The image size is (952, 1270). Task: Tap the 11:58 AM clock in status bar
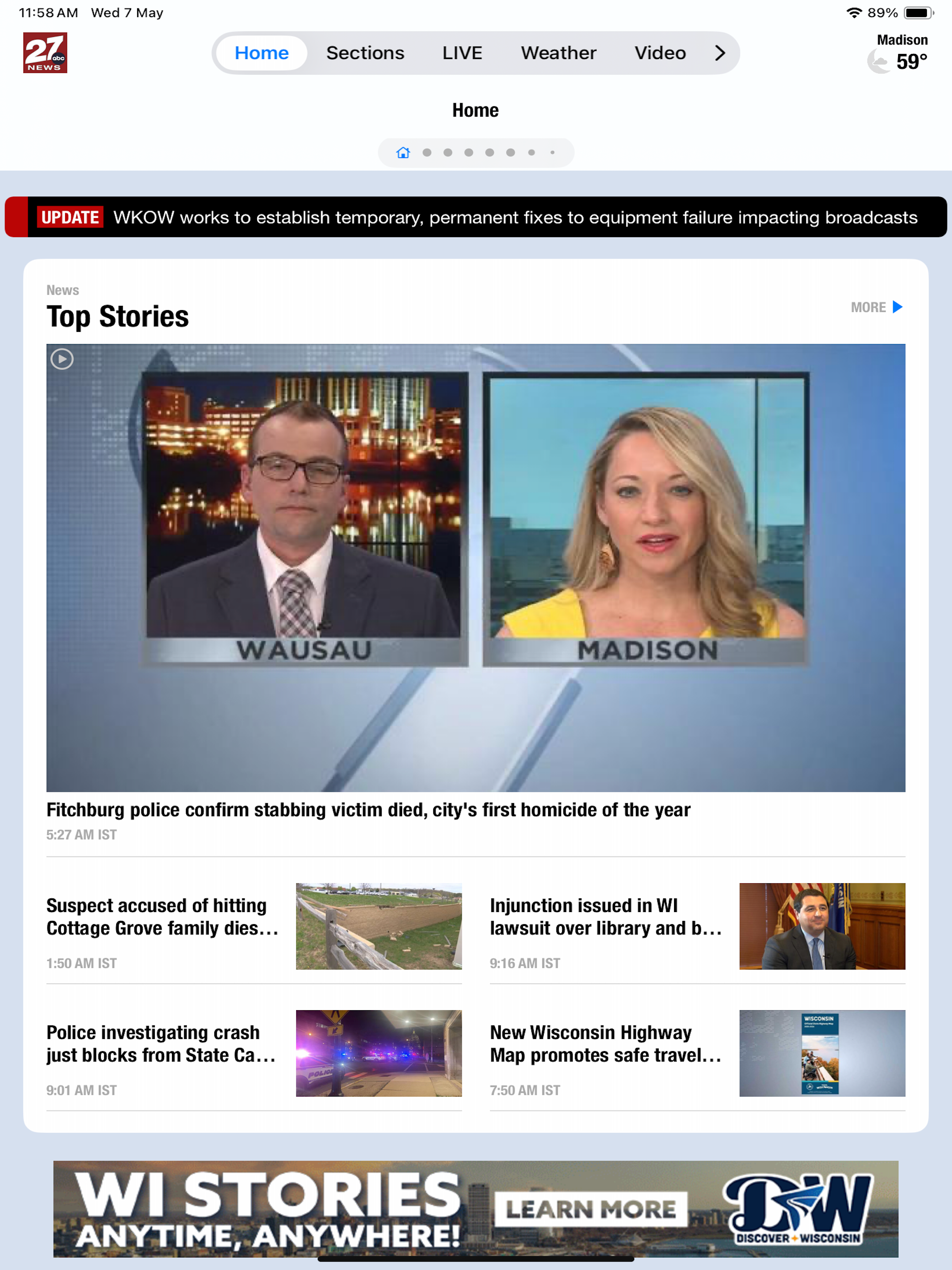[x=48, y=13]
